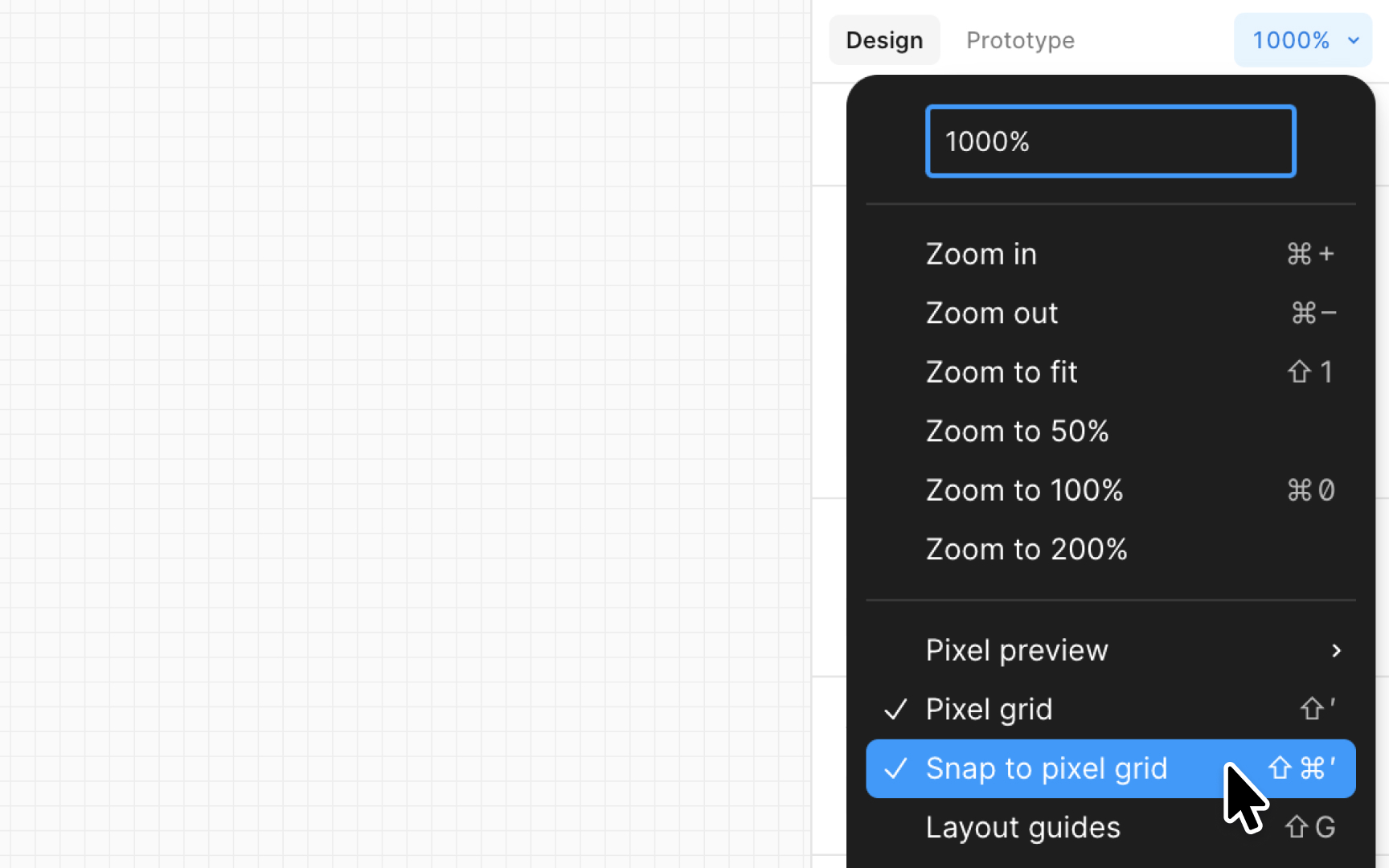1389x868 pixels.
Task: Click the 1000% zoom input field
Action: (1110, 141)
